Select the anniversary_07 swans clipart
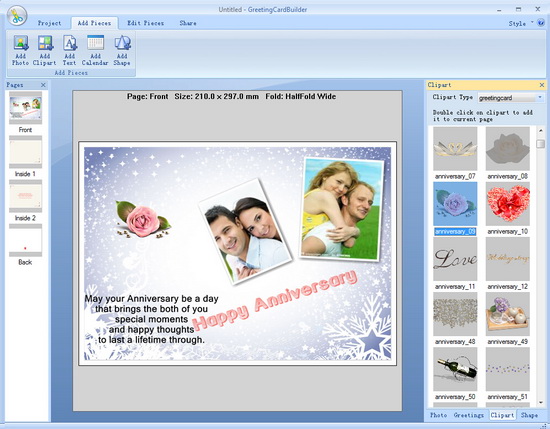This screenshot has height=429, width=550. pos(455,149)
